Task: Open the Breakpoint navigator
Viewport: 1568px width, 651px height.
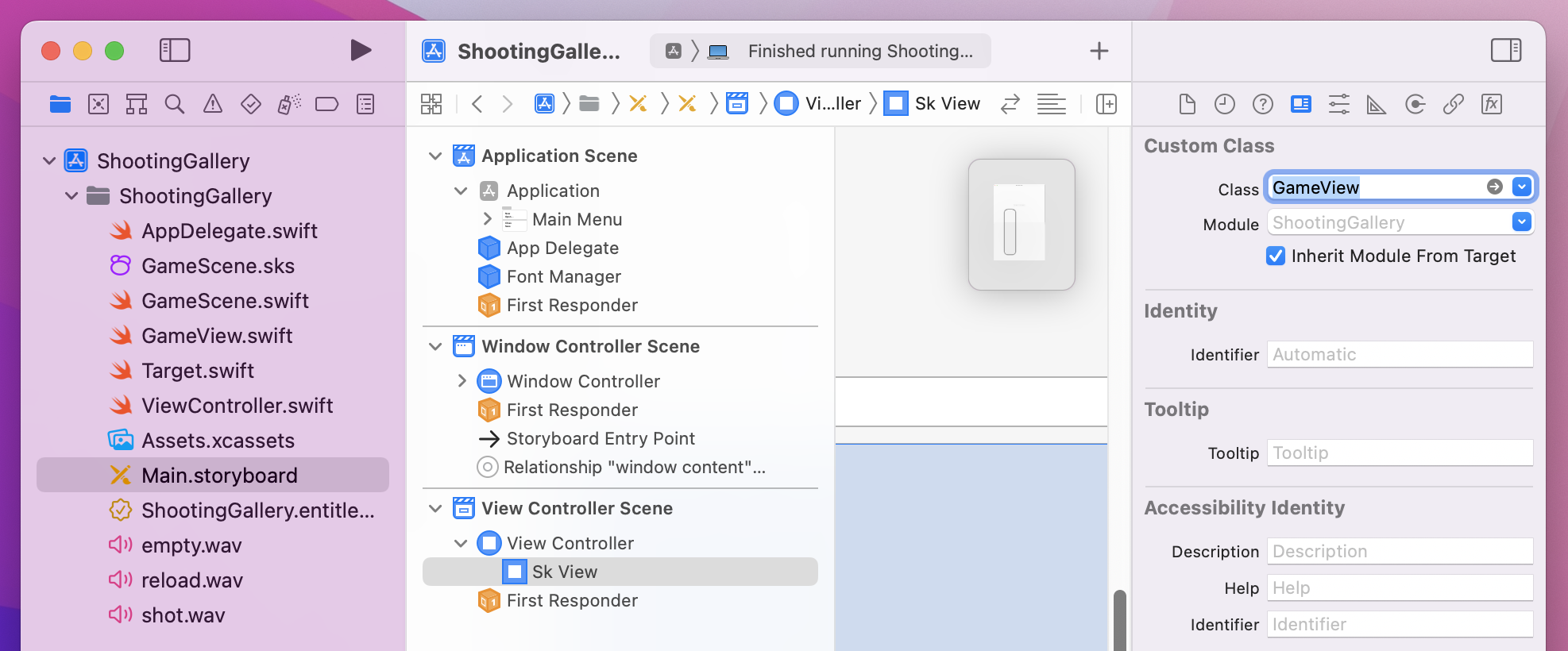Action: coord(326,104)
